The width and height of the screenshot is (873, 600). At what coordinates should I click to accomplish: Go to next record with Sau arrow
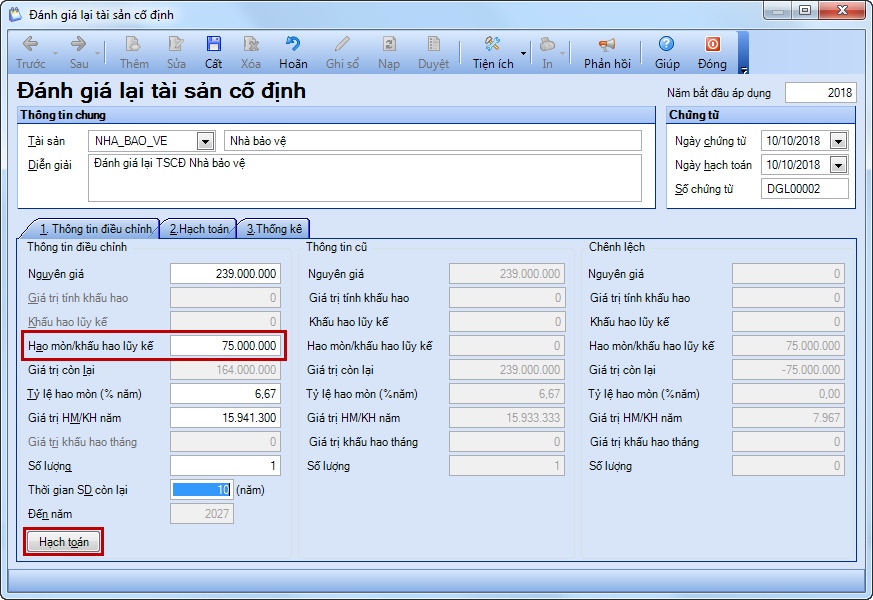(x=79, y=44)
